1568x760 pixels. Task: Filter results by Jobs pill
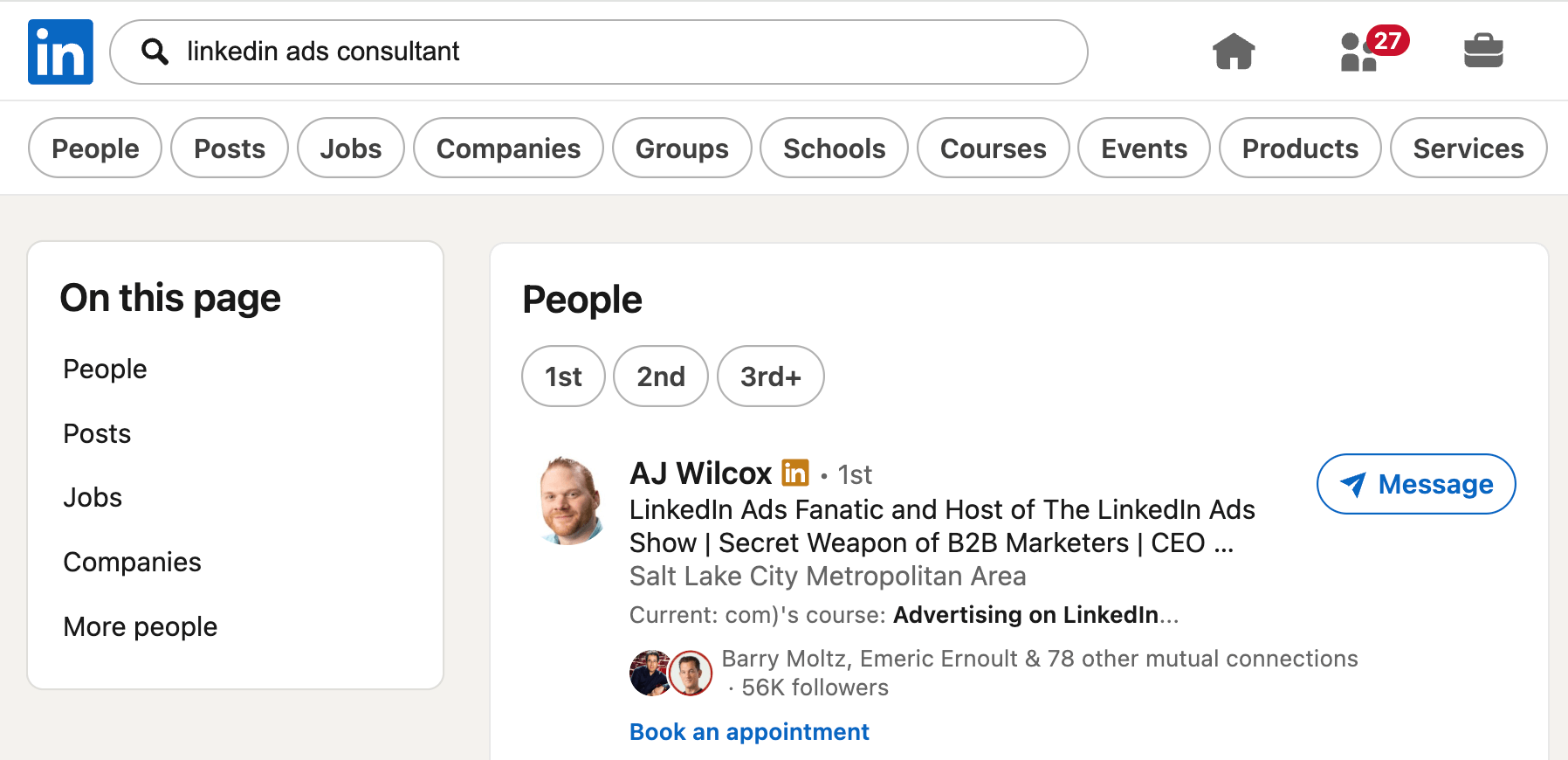coord(351,148)
